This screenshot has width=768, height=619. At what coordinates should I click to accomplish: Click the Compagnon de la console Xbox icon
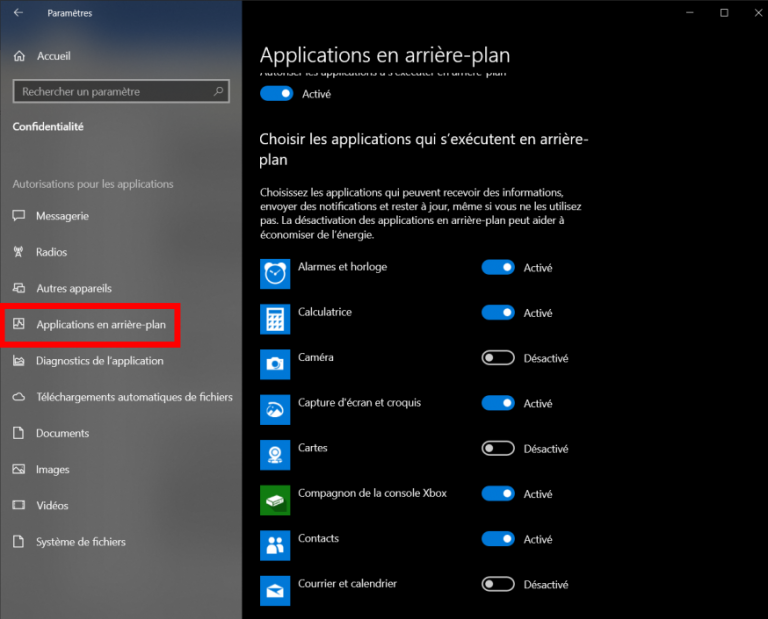[275, 500]
